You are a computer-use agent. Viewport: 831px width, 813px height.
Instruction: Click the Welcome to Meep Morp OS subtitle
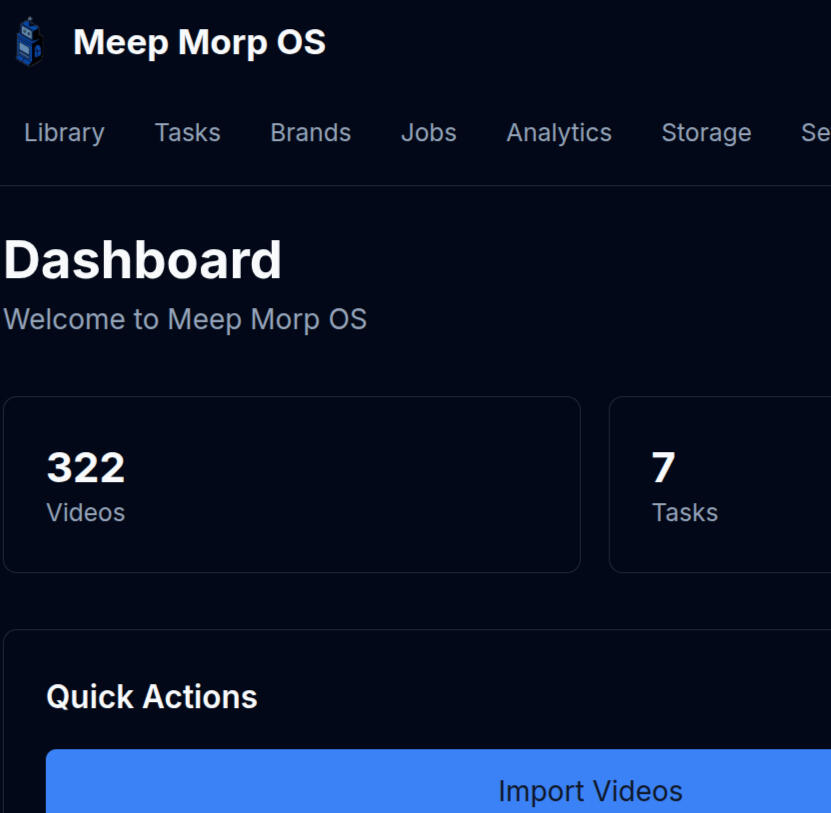[185, 319]
